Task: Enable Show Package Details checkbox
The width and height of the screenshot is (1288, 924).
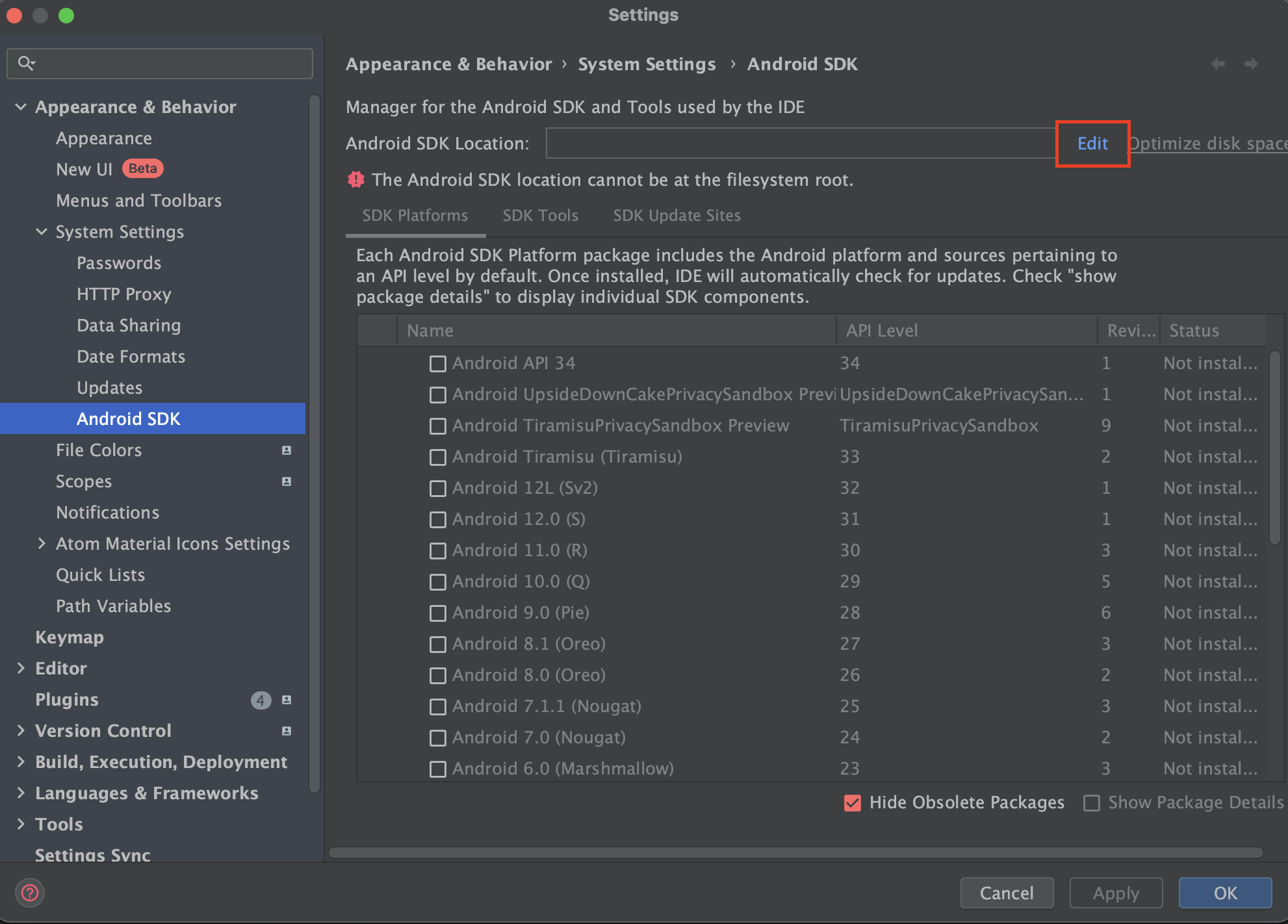Action: click(x=1092, y=803)
